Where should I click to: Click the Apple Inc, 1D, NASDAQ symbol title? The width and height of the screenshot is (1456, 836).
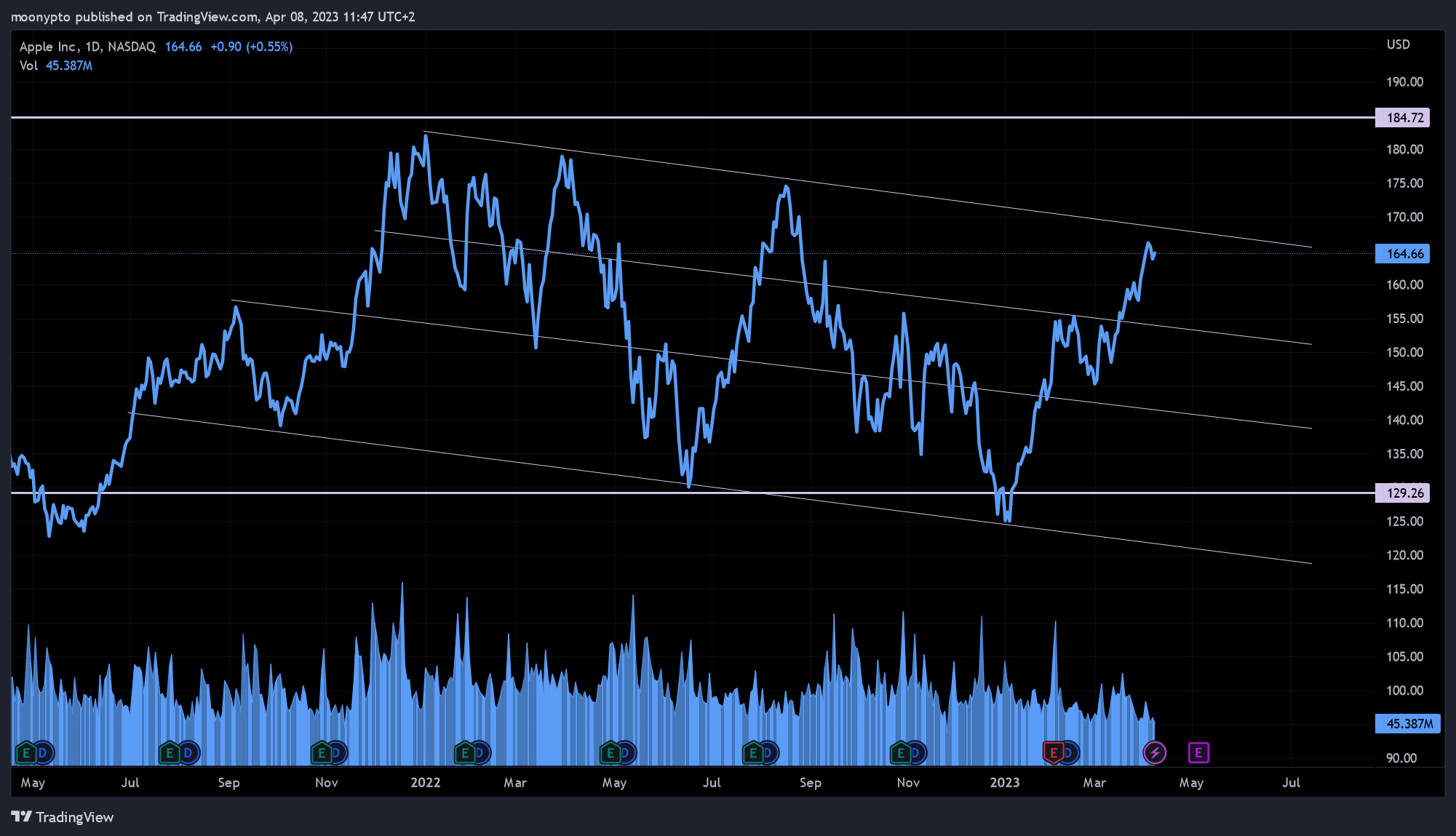tap(87, 47)
